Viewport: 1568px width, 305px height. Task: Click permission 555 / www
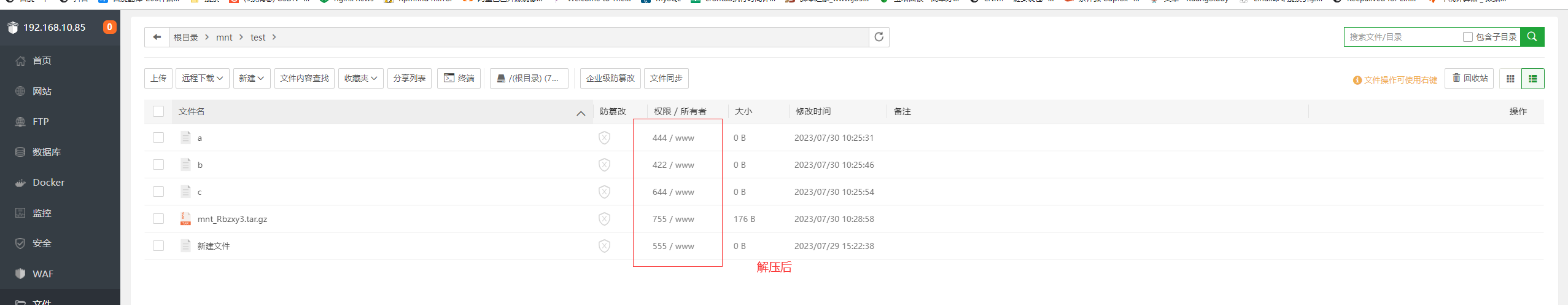[x=673, y=246]
